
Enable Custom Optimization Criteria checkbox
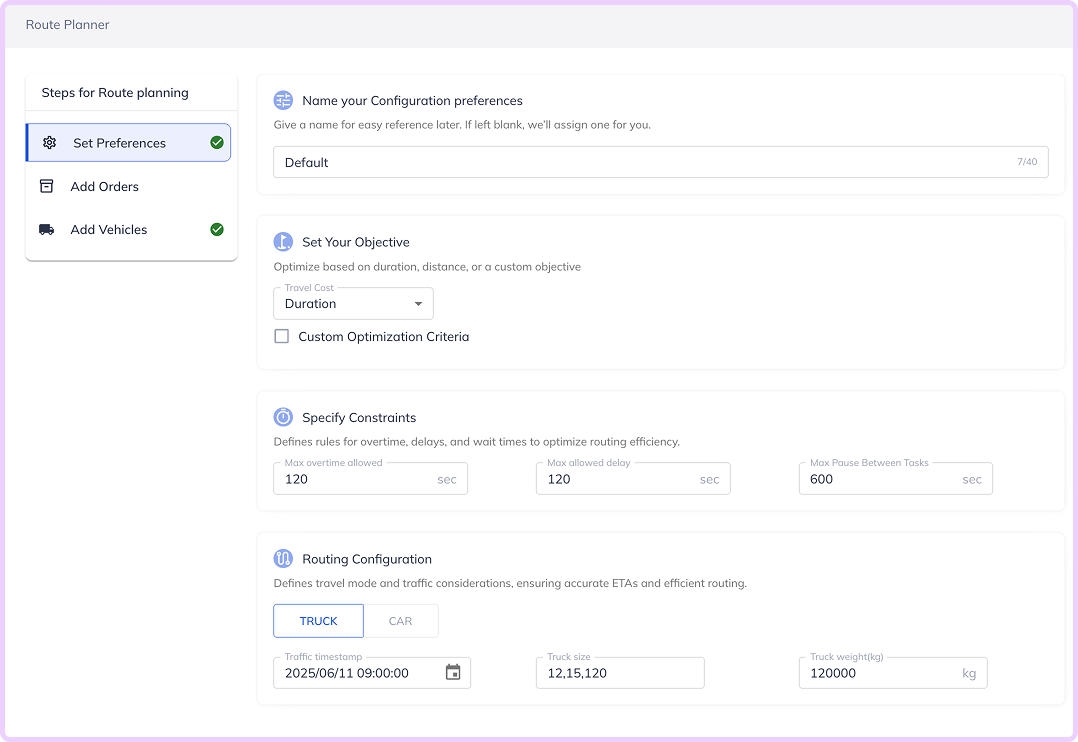pos(282,336)
